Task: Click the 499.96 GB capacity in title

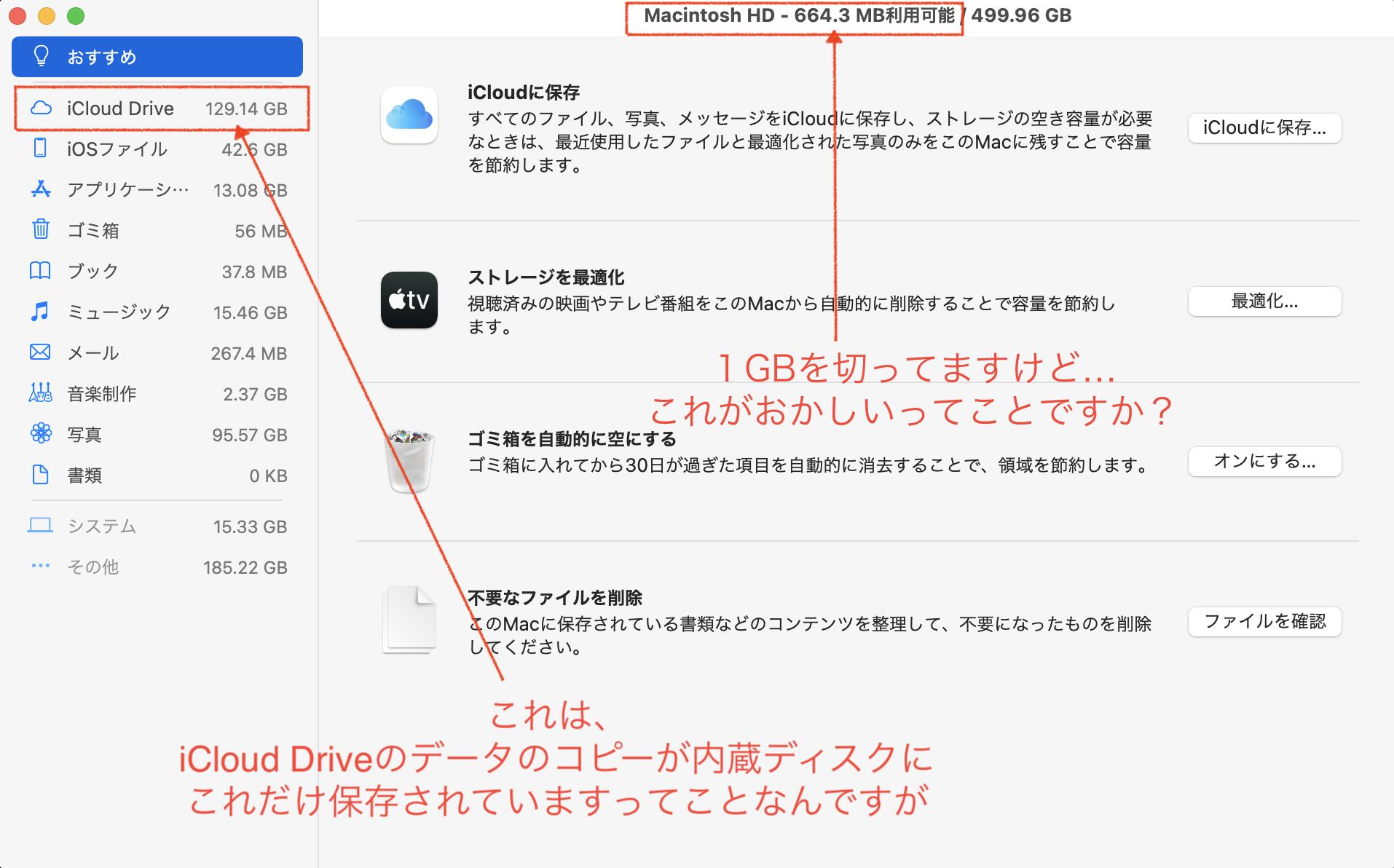Action: (x=1021, y=15)
